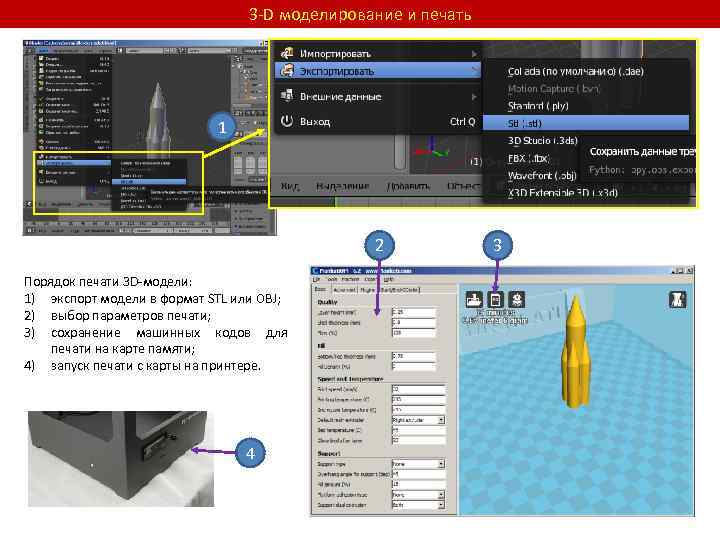Click the Импортировать menu icon
720x540 pixels.
[x=287, y=53]
